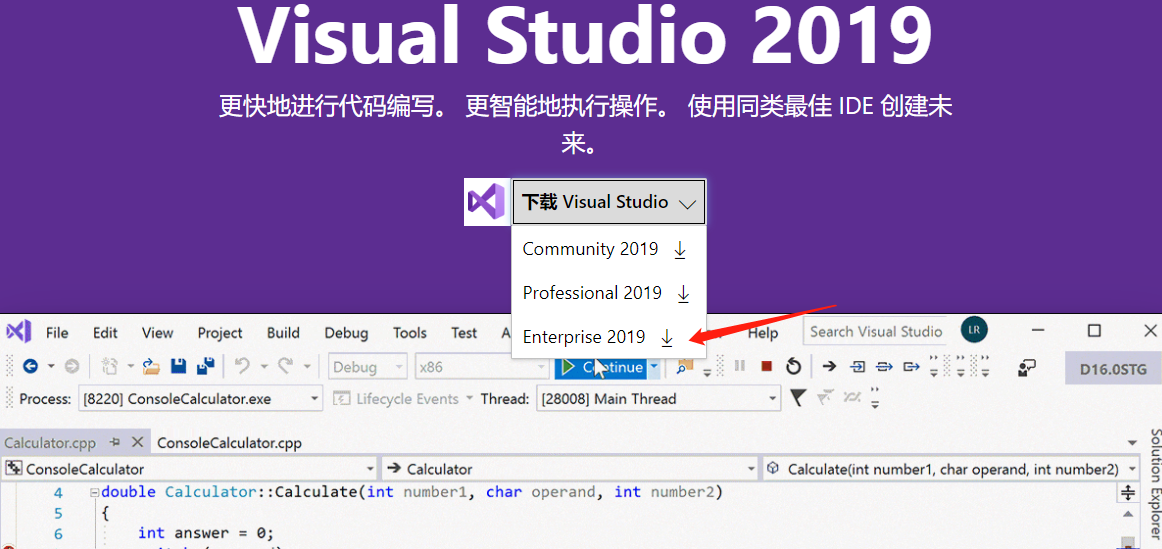Open the Lifecycle Events dropdown
The image size is (1162, 549).
[x=402, y=399]
